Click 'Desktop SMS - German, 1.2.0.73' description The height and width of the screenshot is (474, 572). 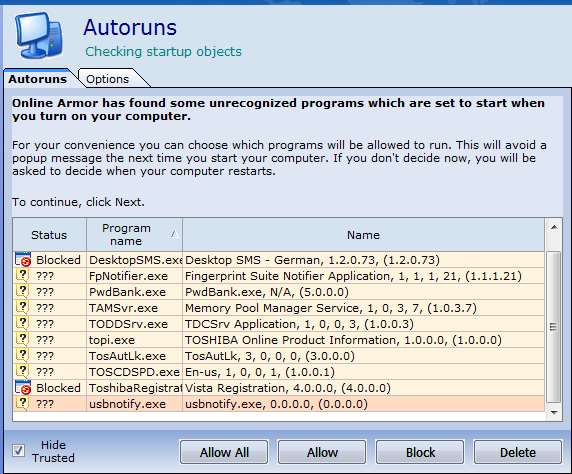[x=312, y=260]
